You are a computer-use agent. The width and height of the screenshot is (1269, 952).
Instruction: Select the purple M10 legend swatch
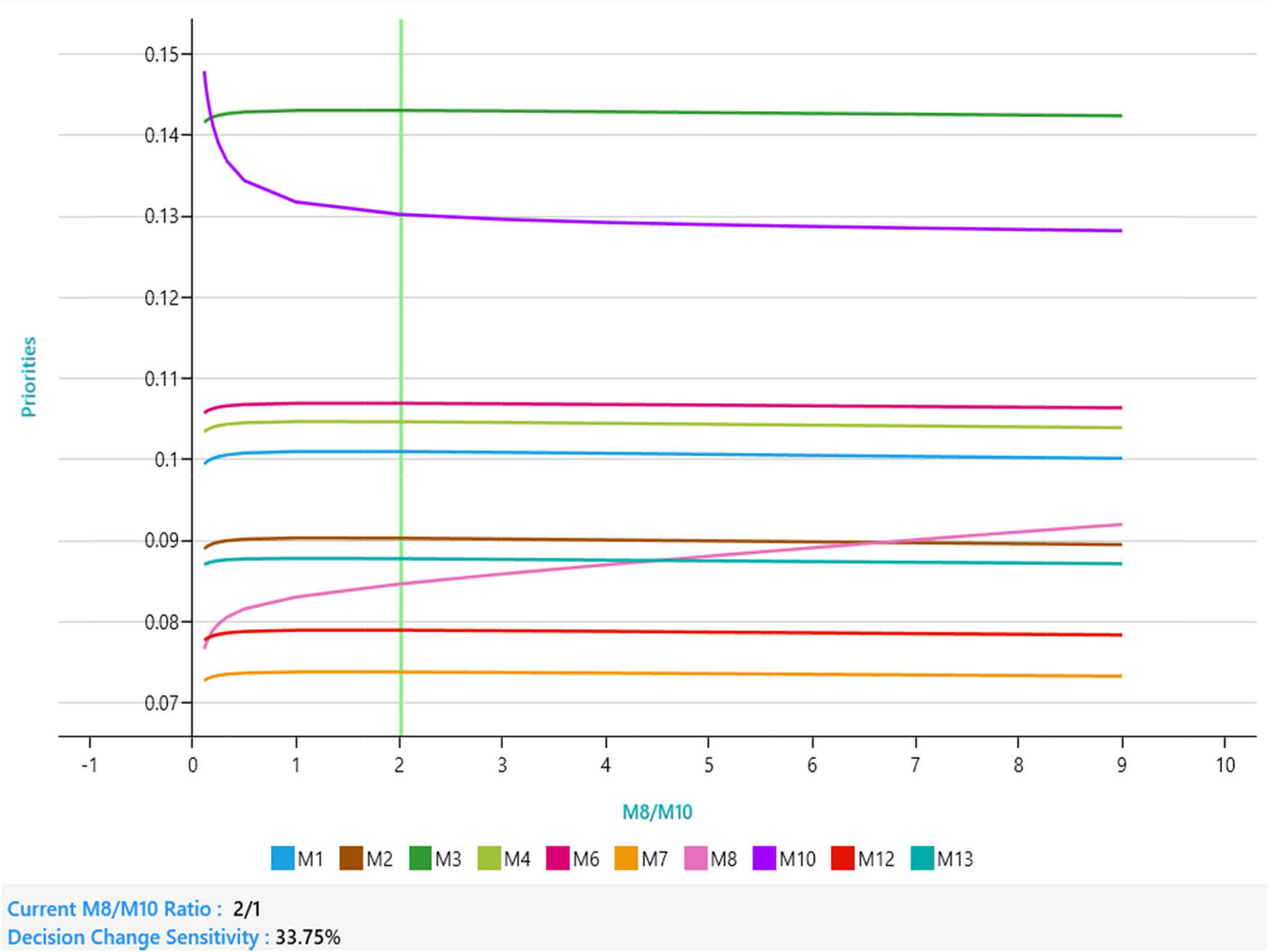coord(764,858)
